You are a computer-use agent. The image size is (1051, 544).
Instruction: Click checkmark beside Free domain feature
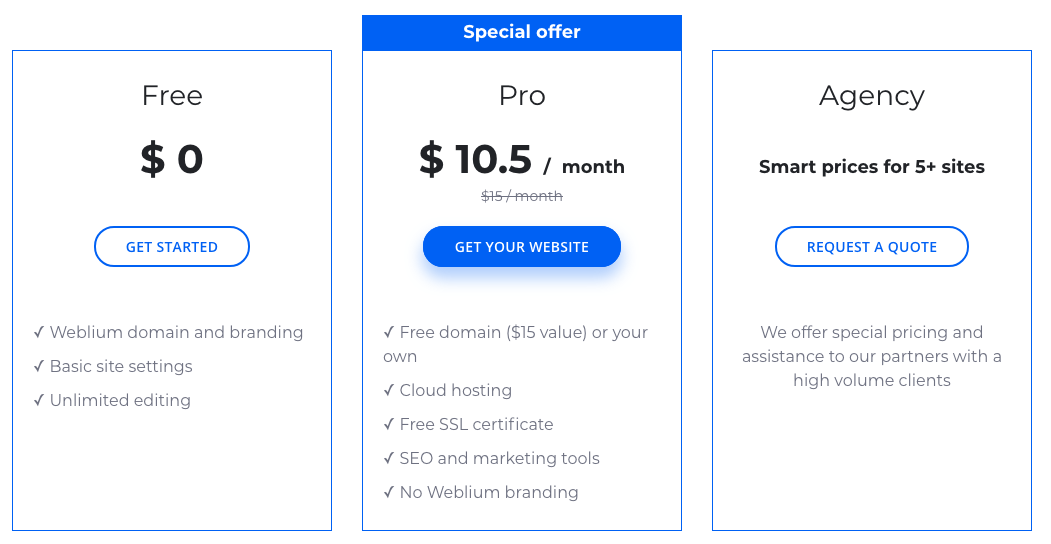(x=389, y=332)
